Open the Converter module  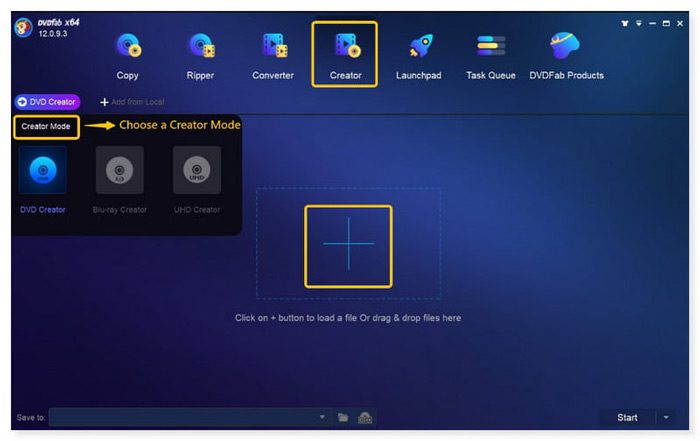(x=273, y=55)
